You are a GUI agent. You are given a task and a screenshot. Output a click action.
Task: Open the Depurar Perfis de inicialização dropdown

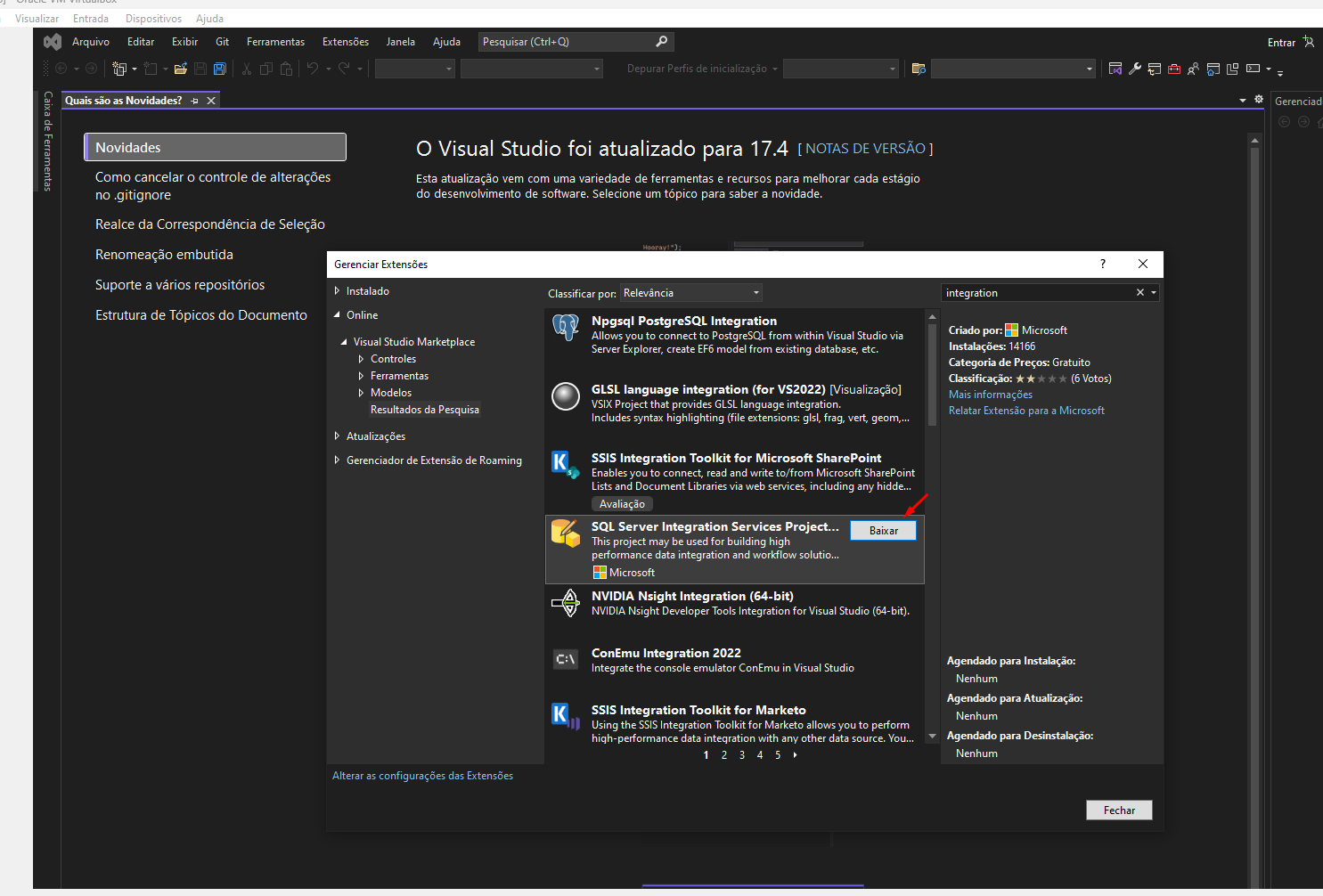[774, 69]
